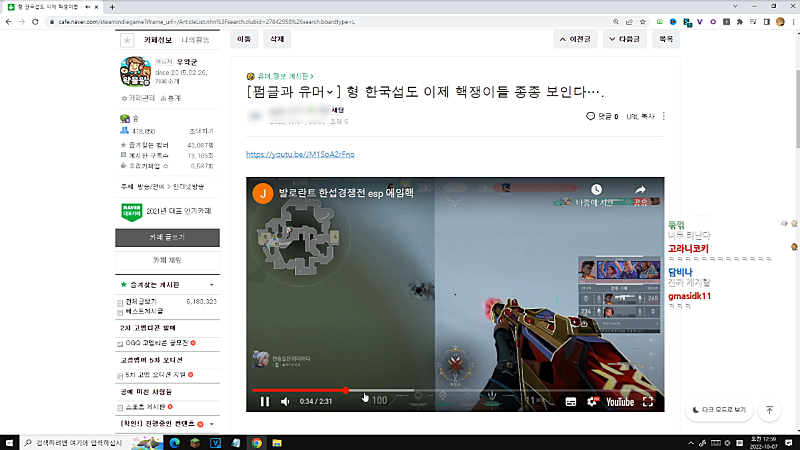Open the post's three-dot more menu
This screenshot has height=450, width=800.
[x=664, y=116]
